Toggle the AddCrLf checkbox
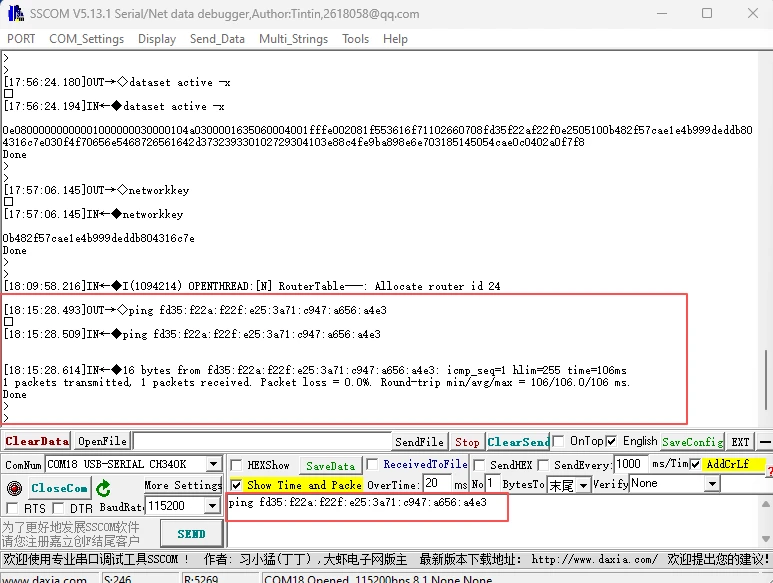773x583 pixels. 696,465
